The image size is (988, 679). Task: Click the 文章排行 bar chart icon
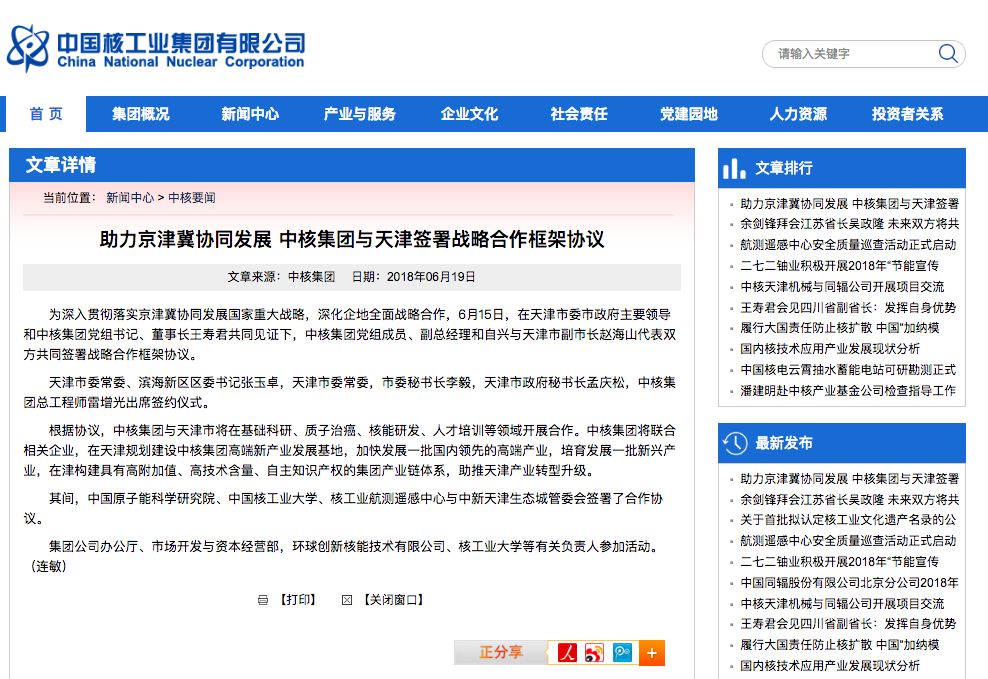[x=734, y=168]
